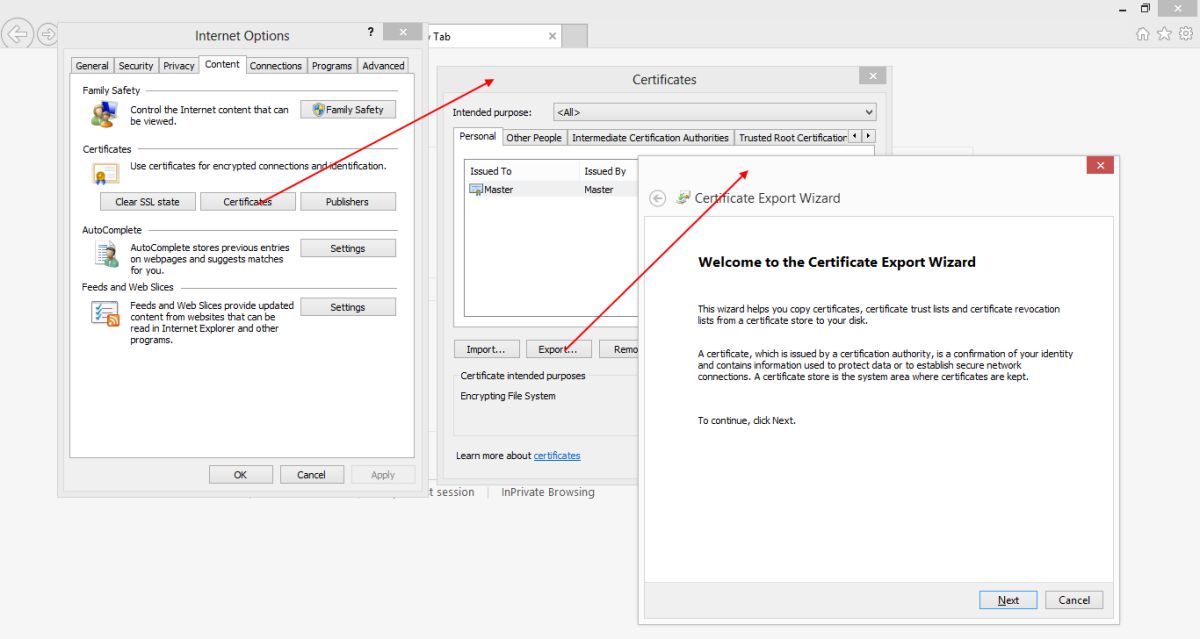Click the Certificates button in Internet Options

[x=248, y=201]
